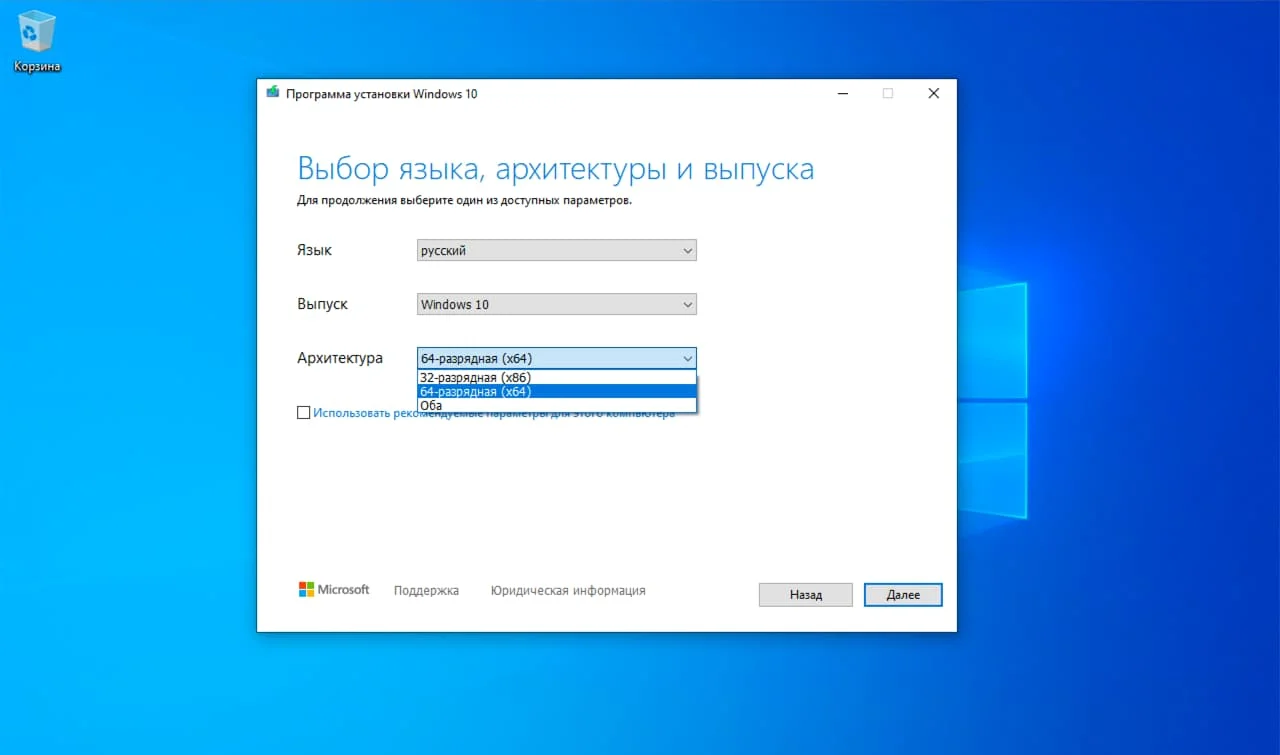Click the Microsoft logo in the footer
1280x755 pixels.
(x=334, y=590)
